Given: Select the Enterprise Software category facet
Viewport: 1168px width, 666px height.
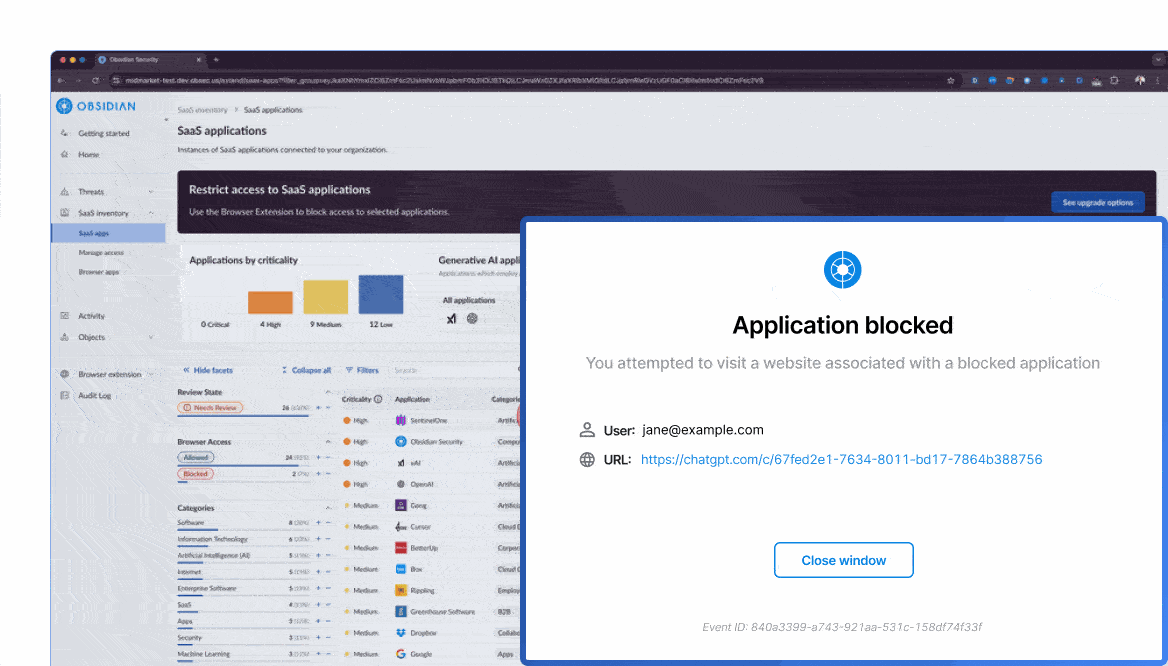Looking at the screenshot, I should click(x=207, y=589).
